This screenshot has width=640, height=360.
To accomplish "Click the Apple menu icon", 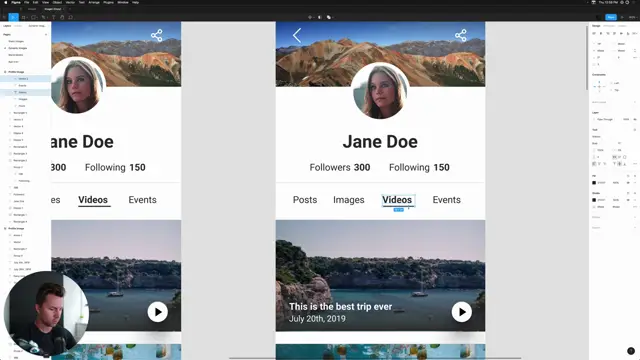I will (x=6, y=2).
